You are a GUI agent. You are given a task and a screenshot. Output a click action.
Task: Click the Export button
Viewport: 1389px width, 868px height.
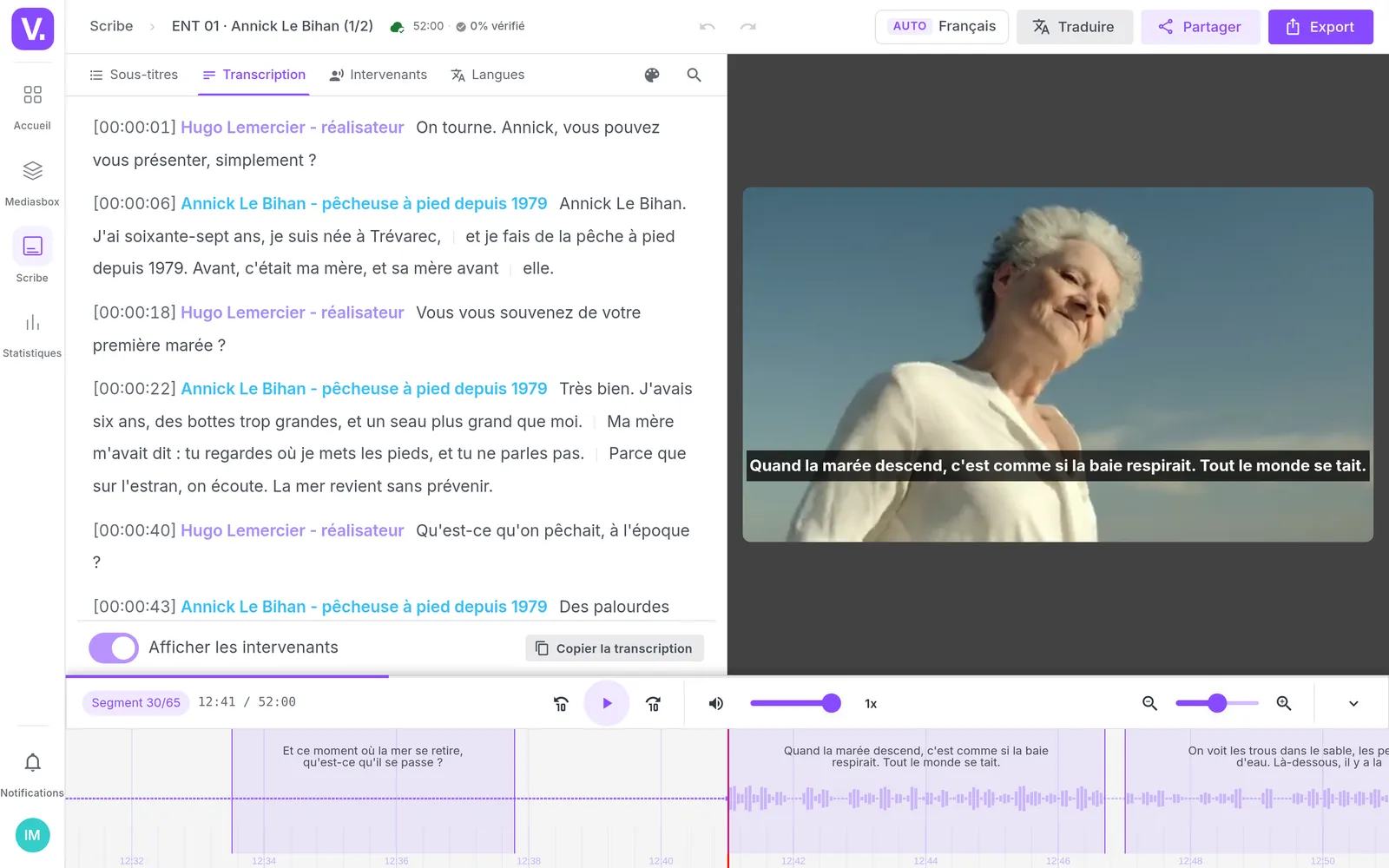pos(1320,27)
